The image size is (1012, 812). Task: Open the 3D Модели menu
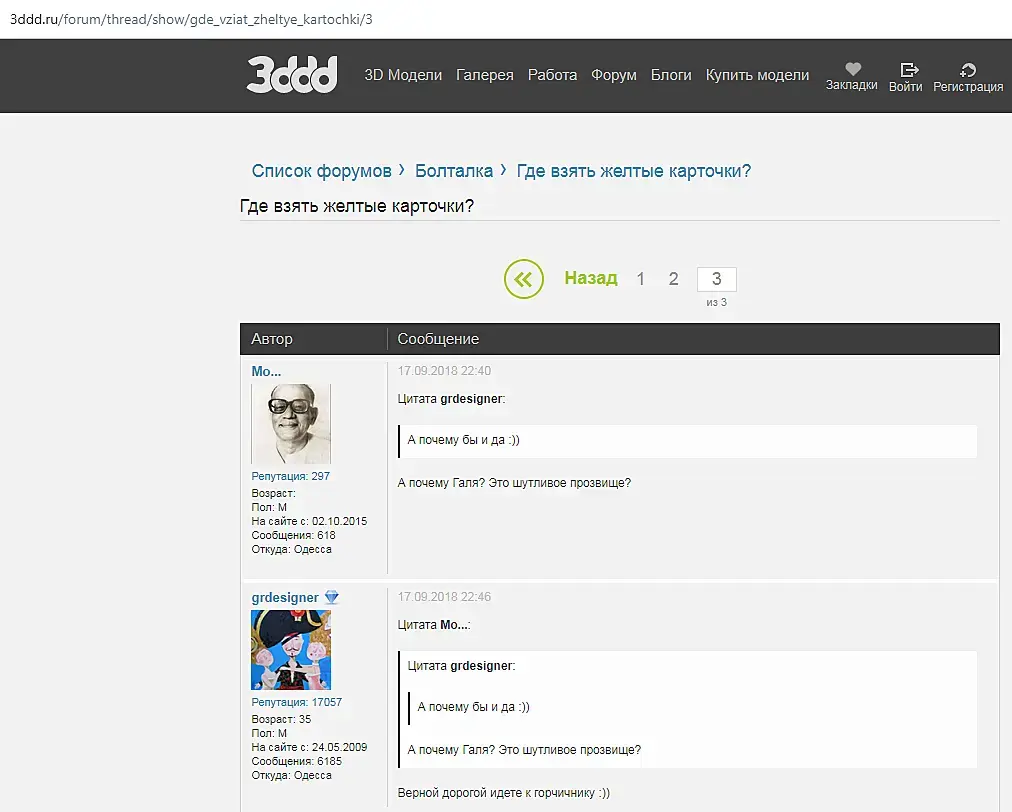coord(403,75)
